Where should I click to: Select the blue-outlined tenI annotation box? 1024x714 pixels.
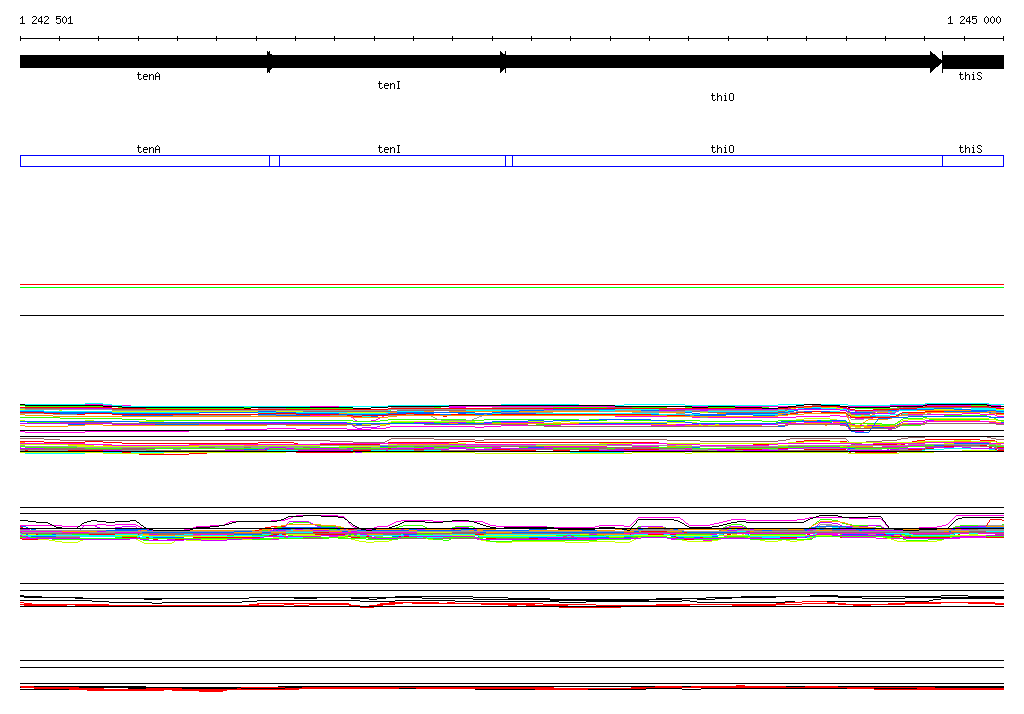pos(392,161)
